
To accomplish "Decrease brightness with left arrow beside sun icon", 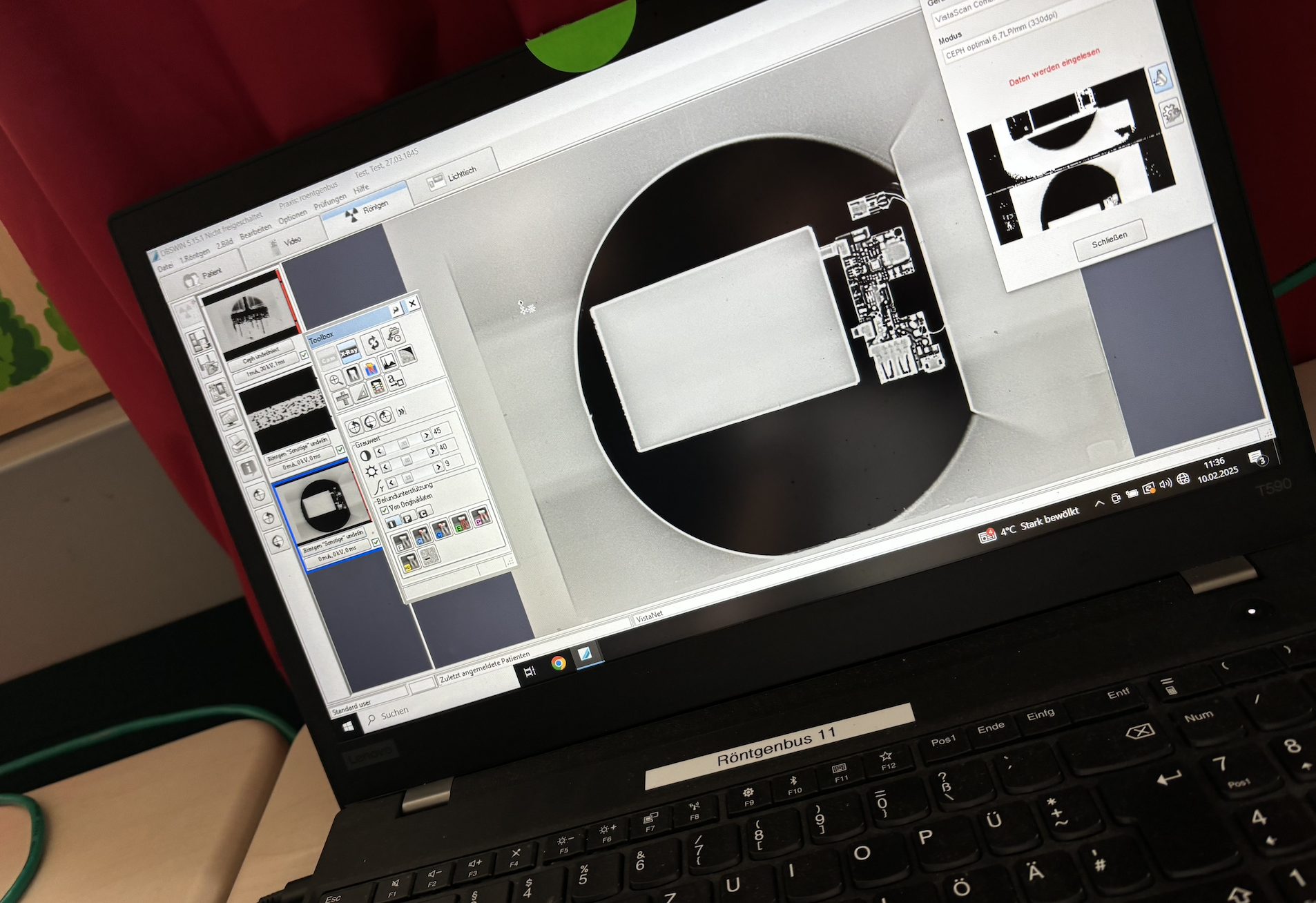I will point(386,467).
